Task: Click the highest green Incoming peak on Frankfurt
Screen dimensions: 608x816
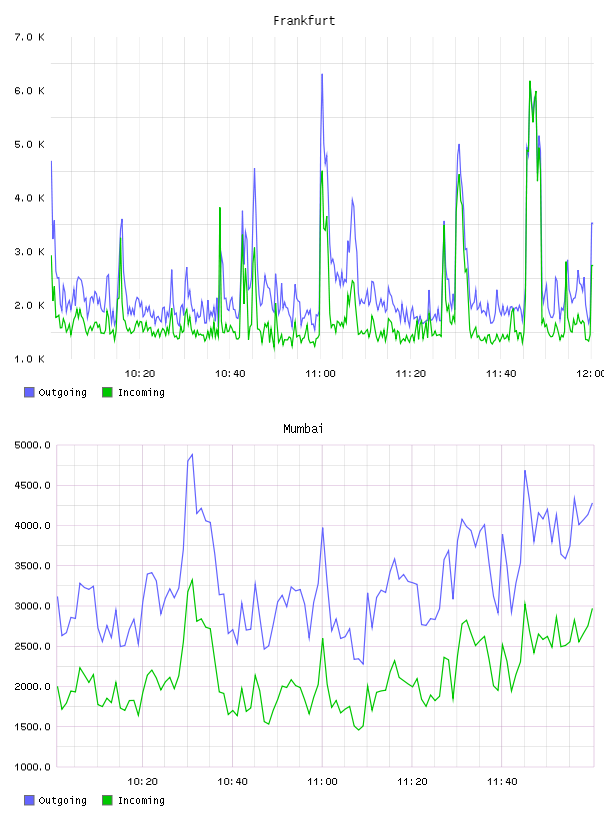Action: click(x=530, y=82)
